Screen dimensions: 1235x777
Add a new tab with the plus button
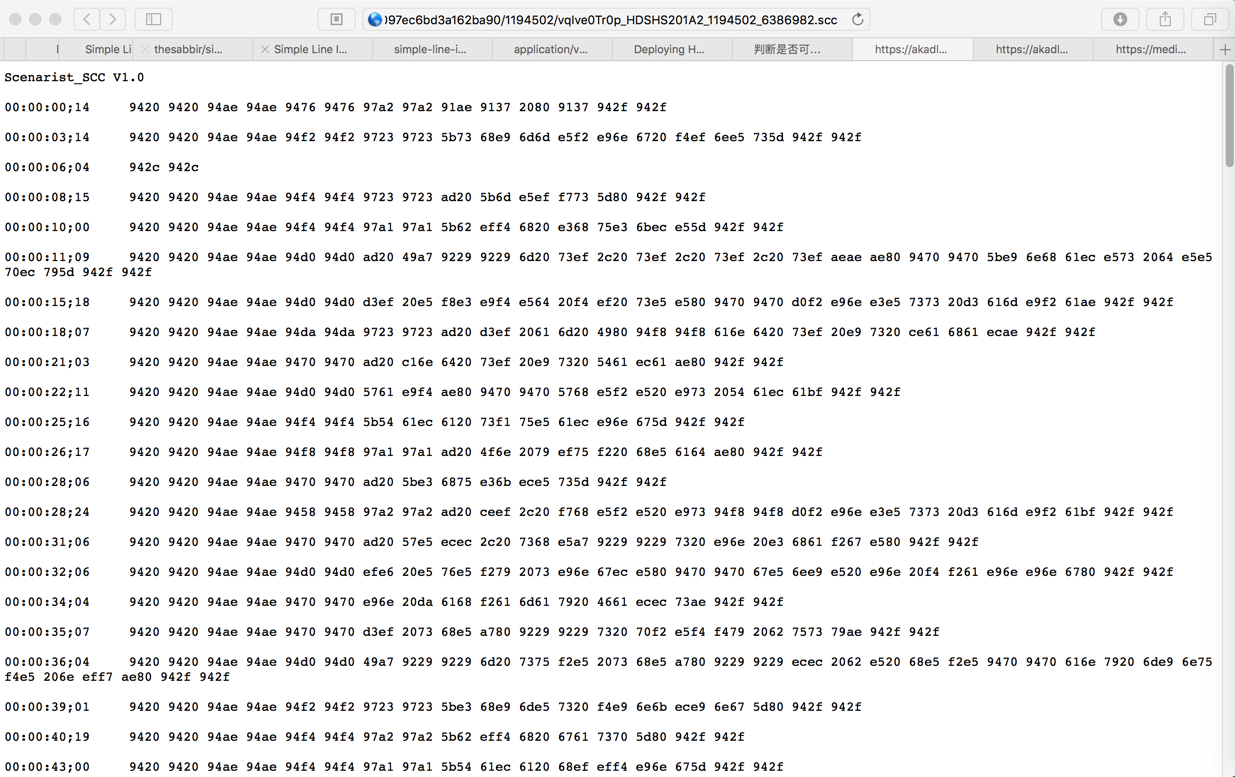(x=1225, y=49)
